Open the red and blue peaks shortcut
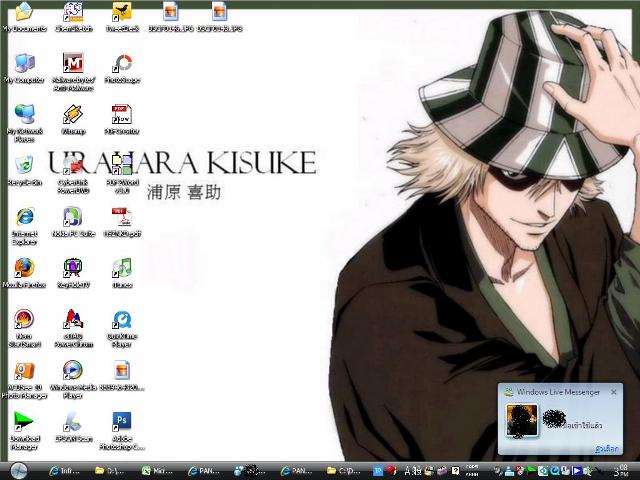The width and height of the screenshot is (640, 480). 73,328
